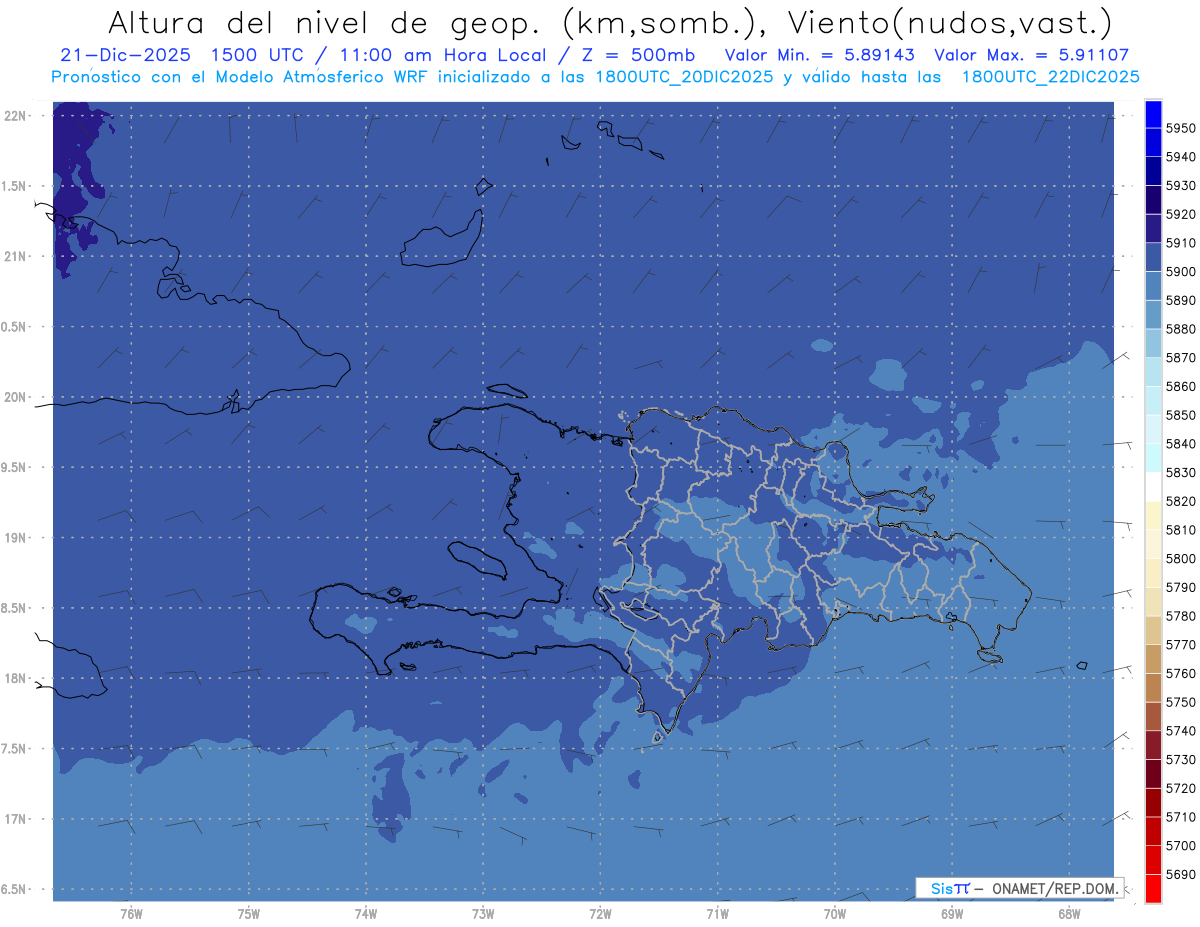This screenshot has height=927, width=1200.
Task: Click the 70W longitude label
Action: coord(835,914)
